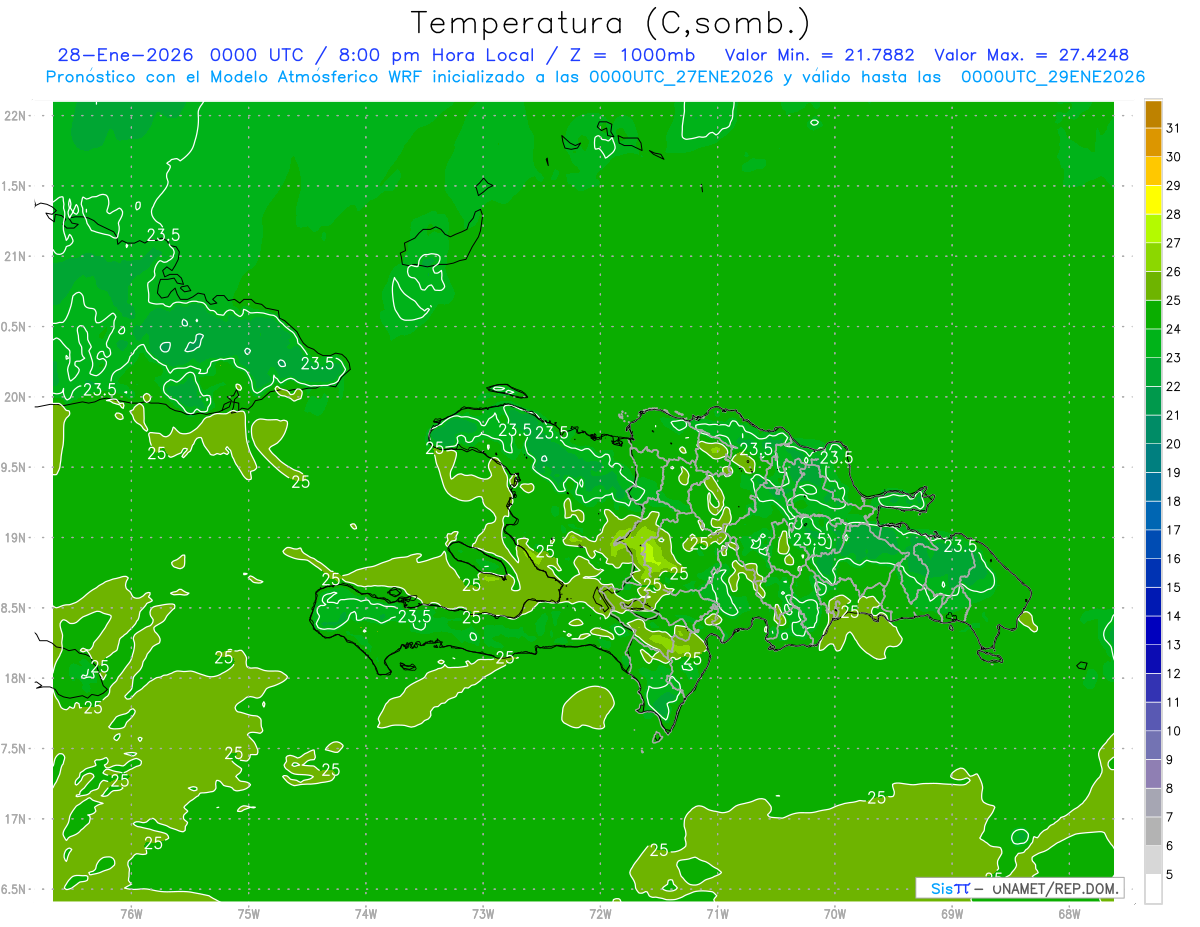
Task: Click the title "Temperatura (C,somb.)"
Action: [611, 23]
